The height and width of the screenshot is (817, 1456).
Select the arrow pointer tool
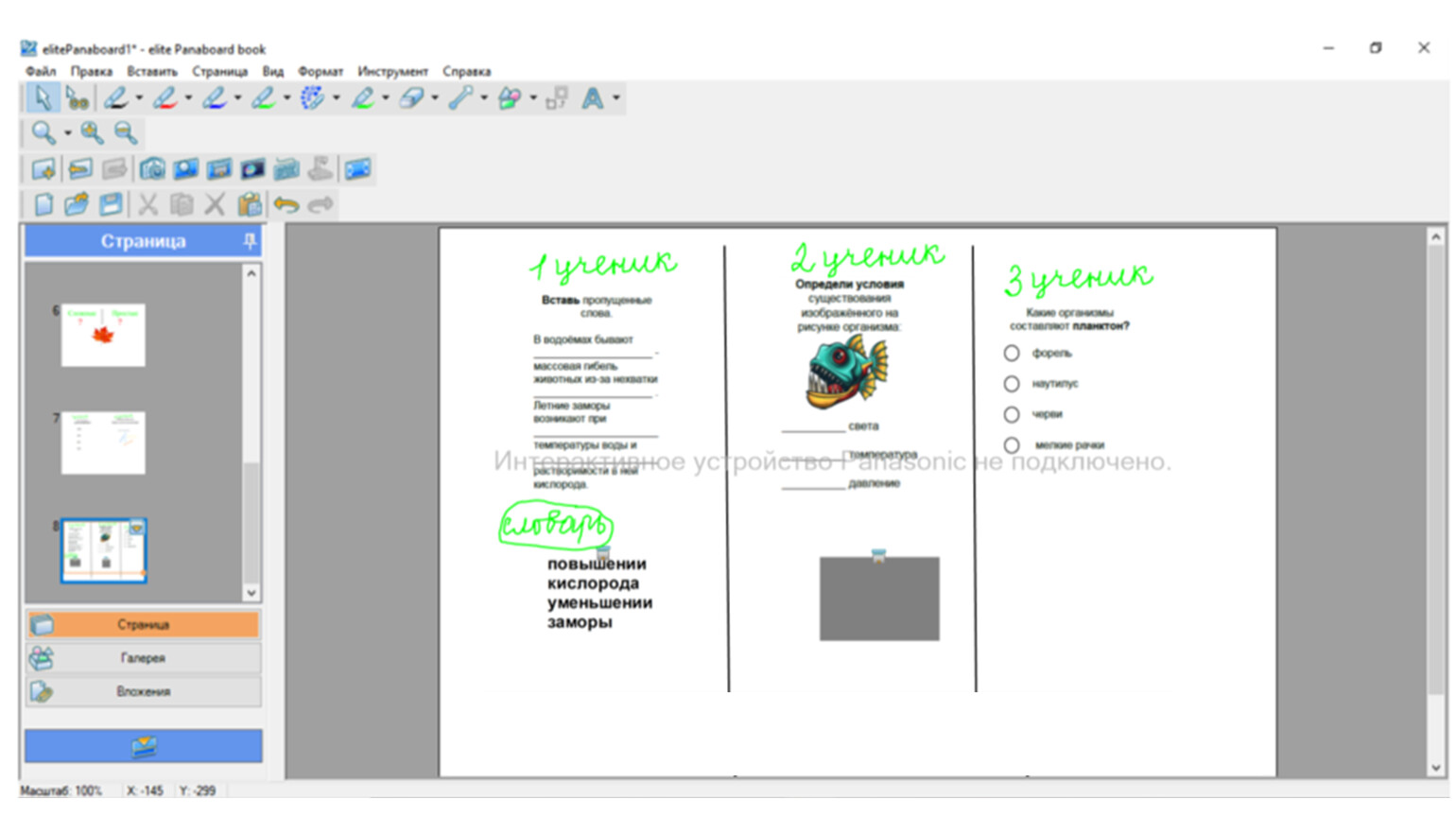[x=42, y=98]
